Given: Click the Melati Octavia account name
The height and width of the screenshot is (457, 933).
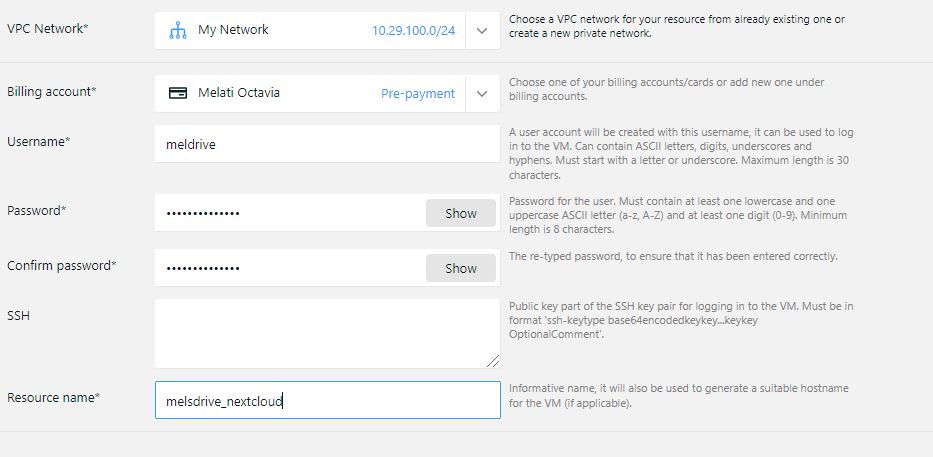Looking at the screenshot, I should click(x=239, y=93).
